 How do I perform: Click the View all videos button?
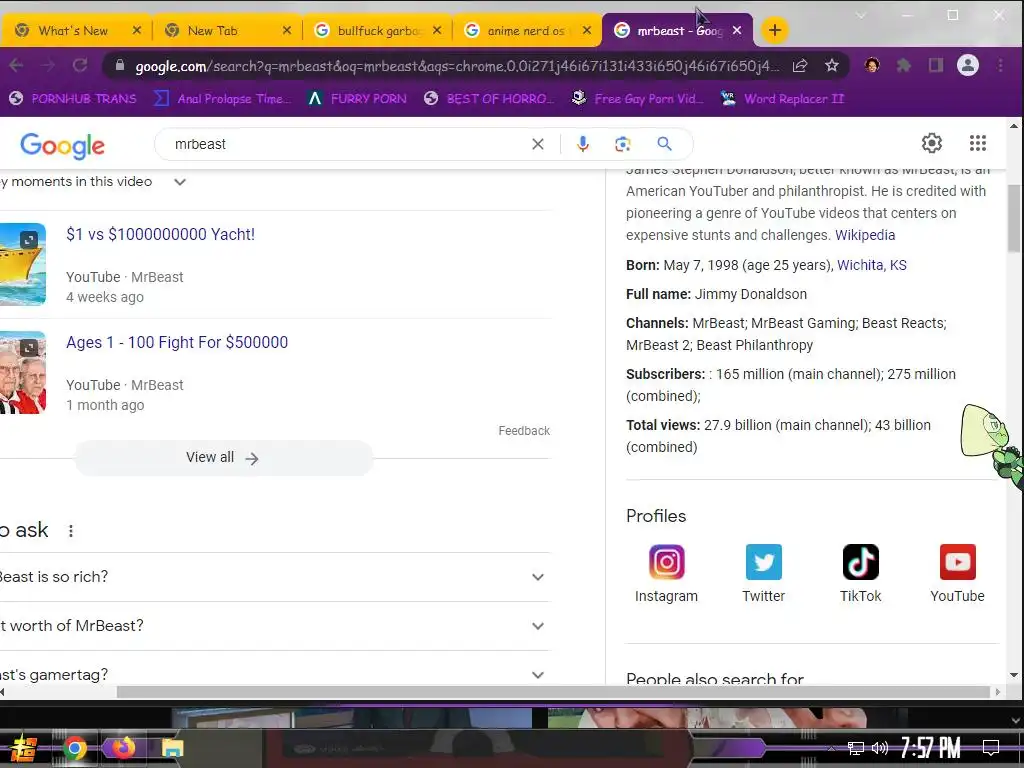(x=223, y=458)
